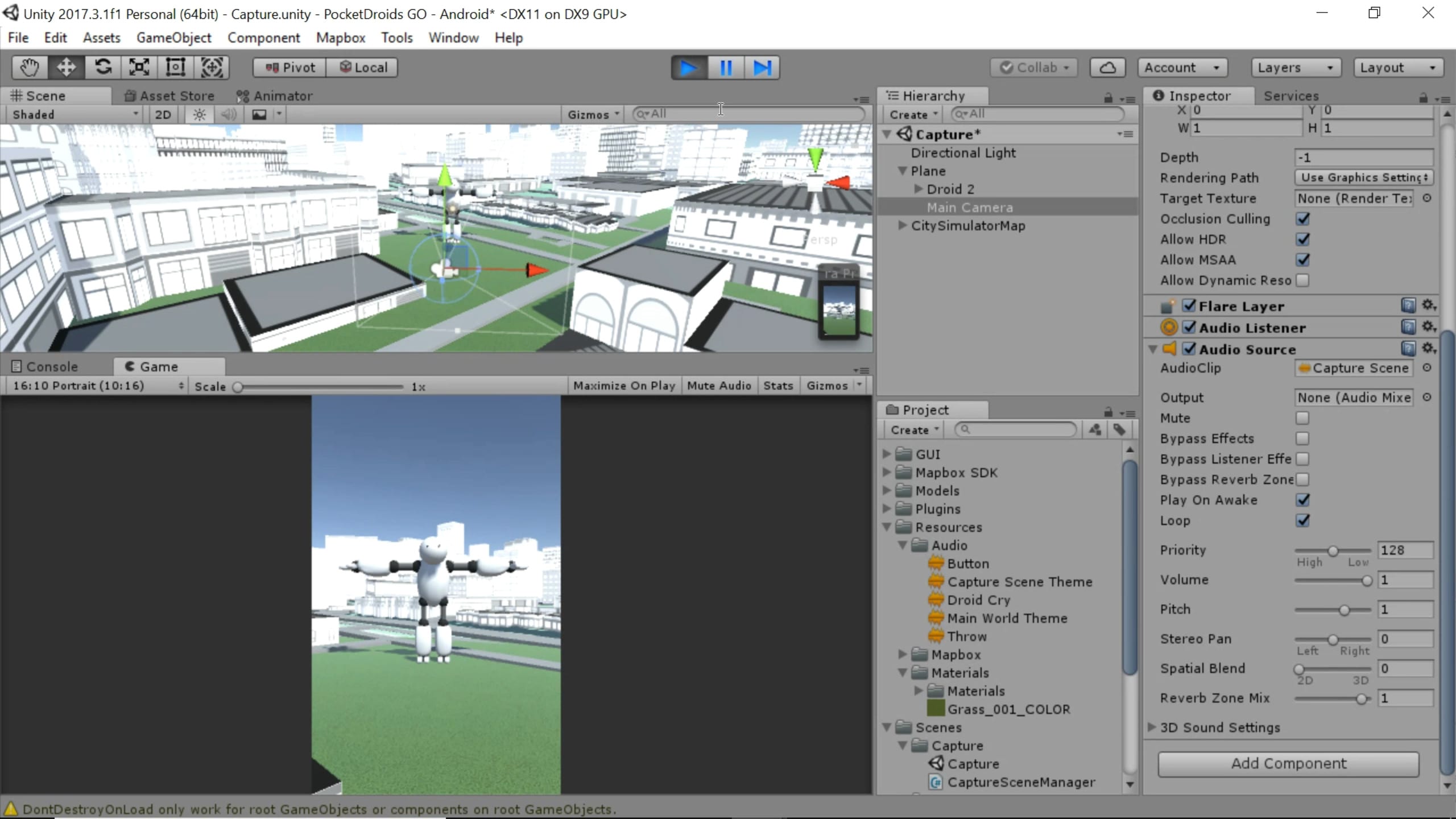The height and width of the screenshot is (819, 1456).
Task: Click Audio Source help icon
Action: coord(1408,349)
